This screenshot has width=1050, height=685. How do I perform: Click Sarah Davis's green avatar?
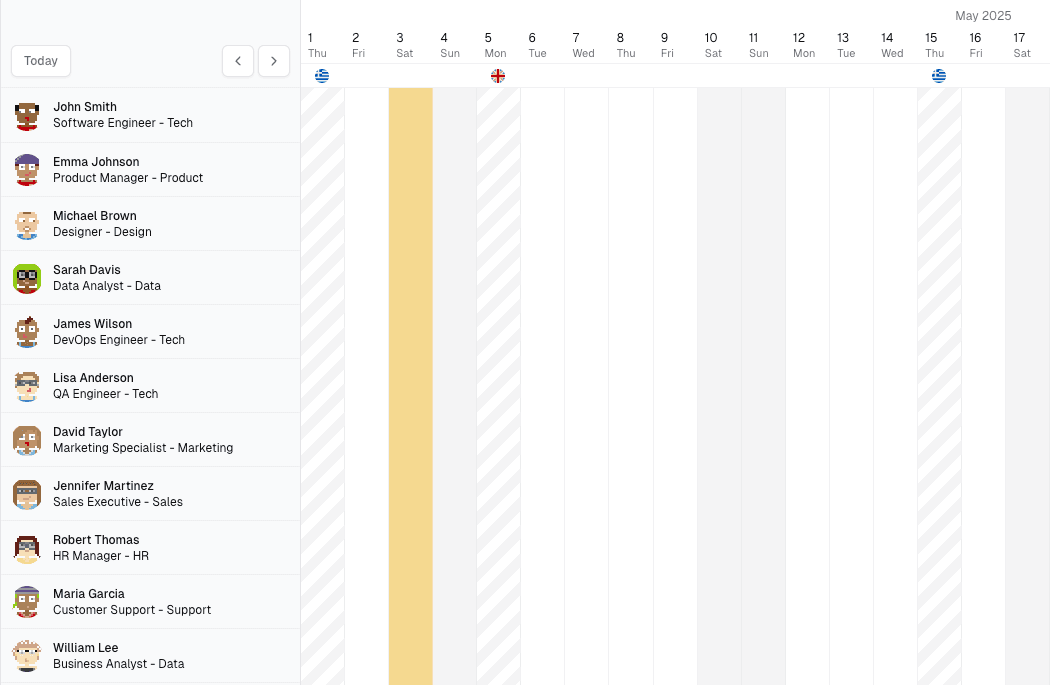click(x=27, y=278)
